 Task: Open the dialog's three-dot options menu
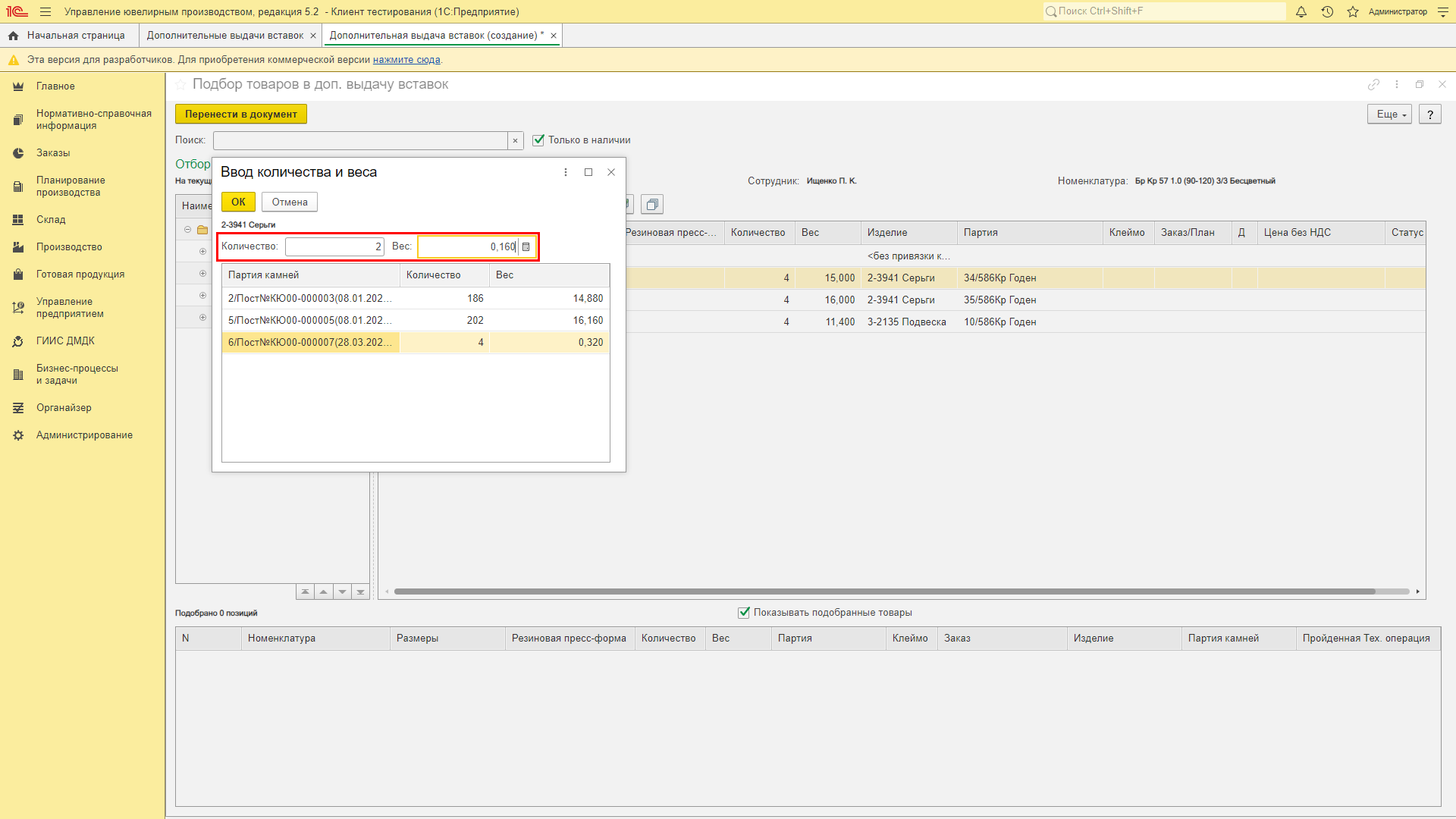point(566,172)
